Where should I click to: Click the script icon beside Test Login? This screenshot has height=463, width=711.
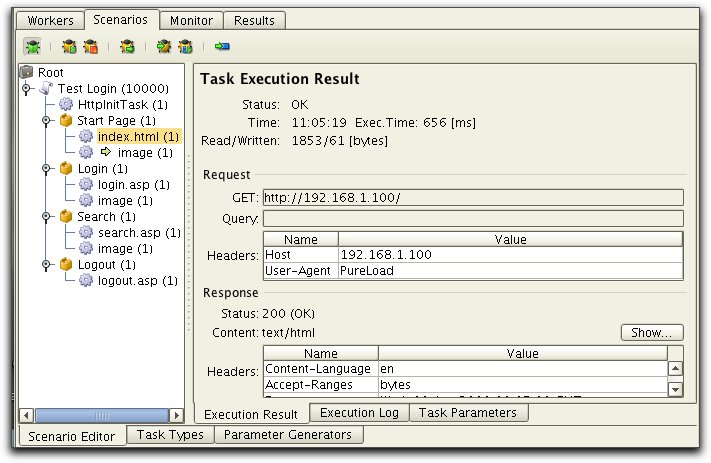tap(46, 89)
